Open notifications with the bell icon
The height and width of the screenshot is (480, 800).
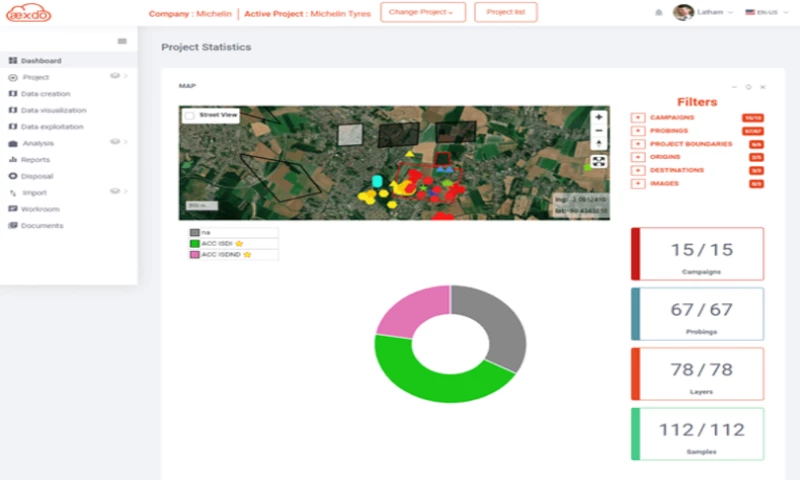[x=659, y=12]
